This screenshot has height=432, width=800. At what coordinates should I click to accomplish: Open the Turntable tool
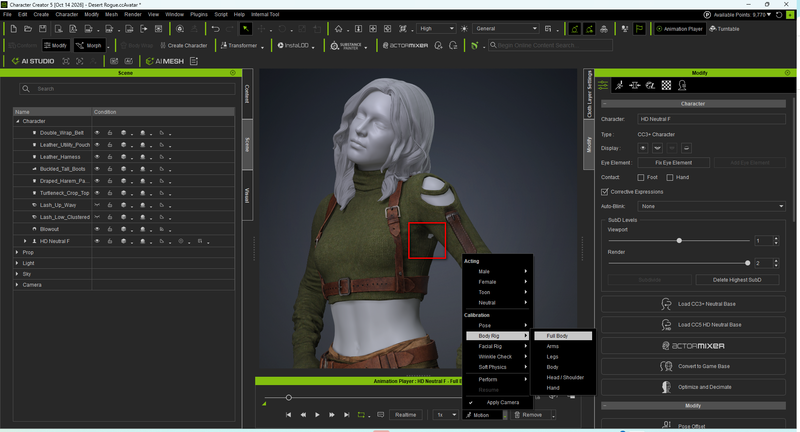(724, 29)
